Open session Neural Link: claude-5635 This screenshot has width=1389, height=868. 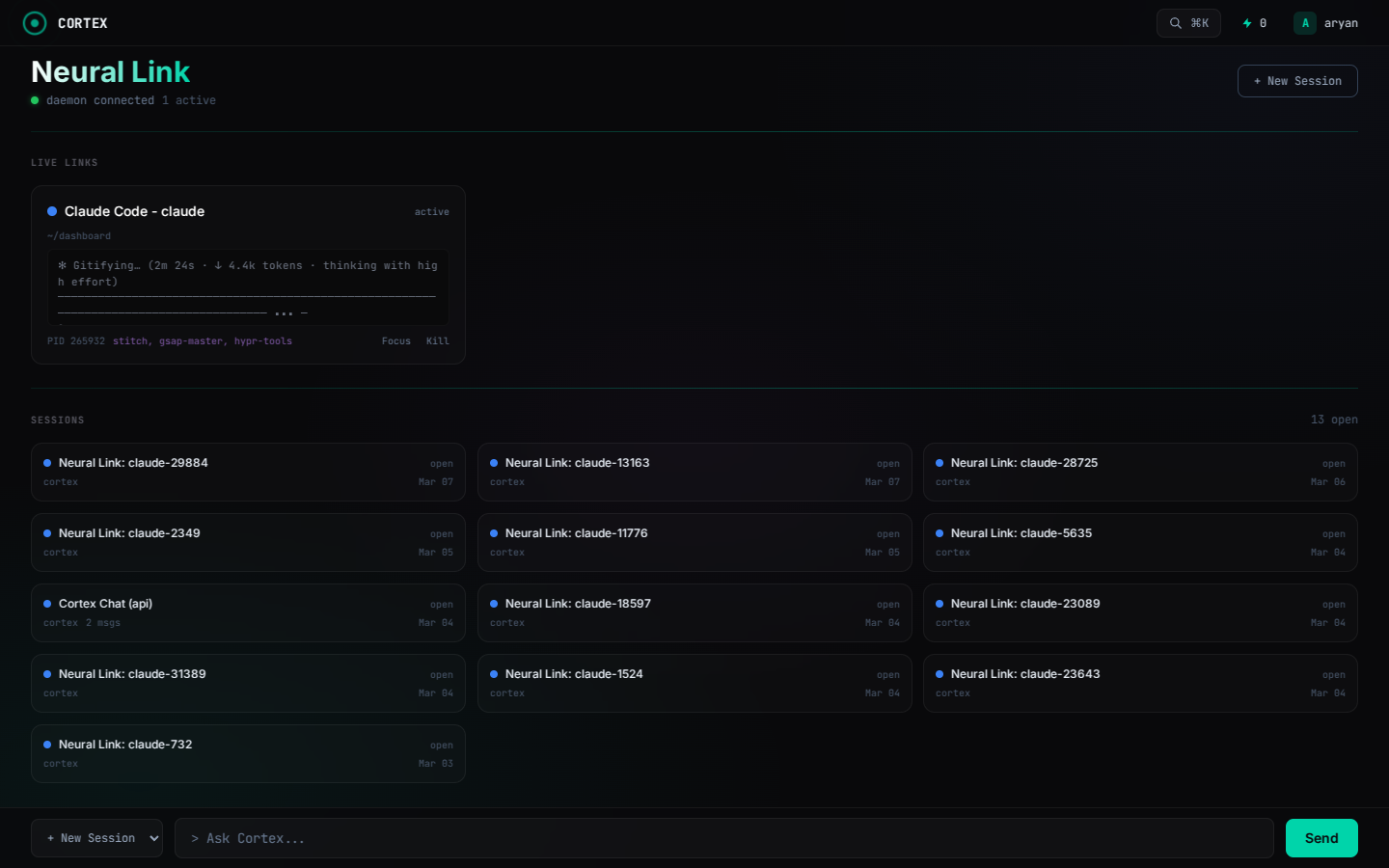pos(1140,542)
